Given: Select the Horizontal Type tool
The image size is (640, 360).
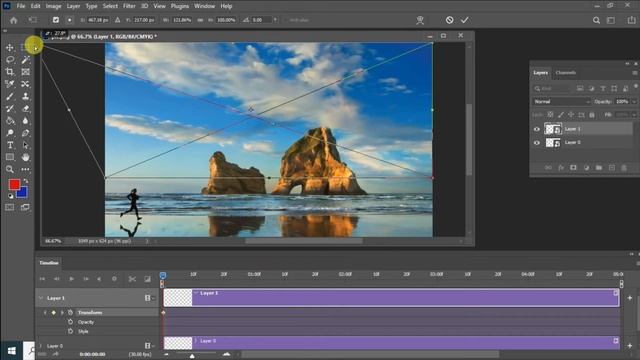Looking at the screenshot, I should 10,145.
